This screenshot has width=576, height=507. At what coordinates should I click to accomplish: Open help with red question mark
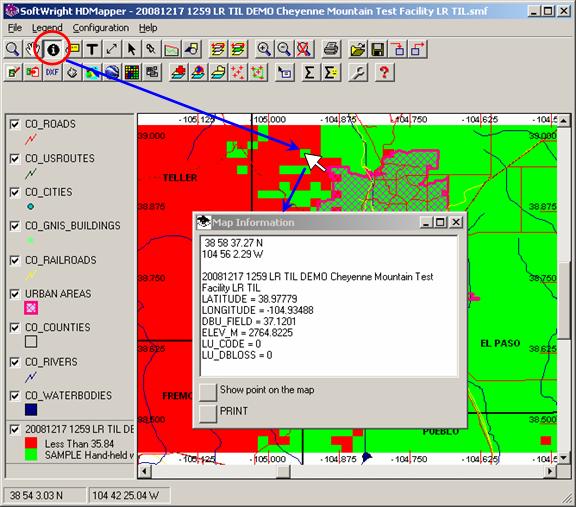click(385, 72)
